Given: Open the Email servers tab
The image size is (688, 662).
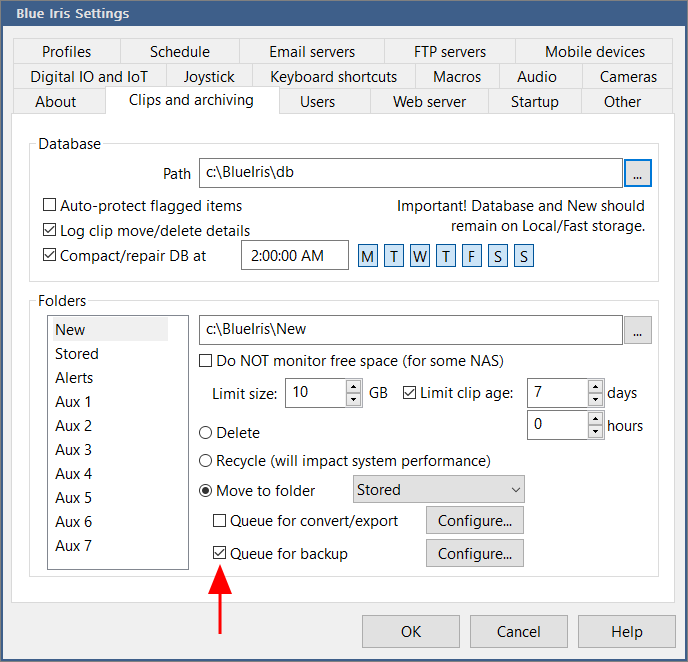Looking at the screenshot, I should point(312,51).
